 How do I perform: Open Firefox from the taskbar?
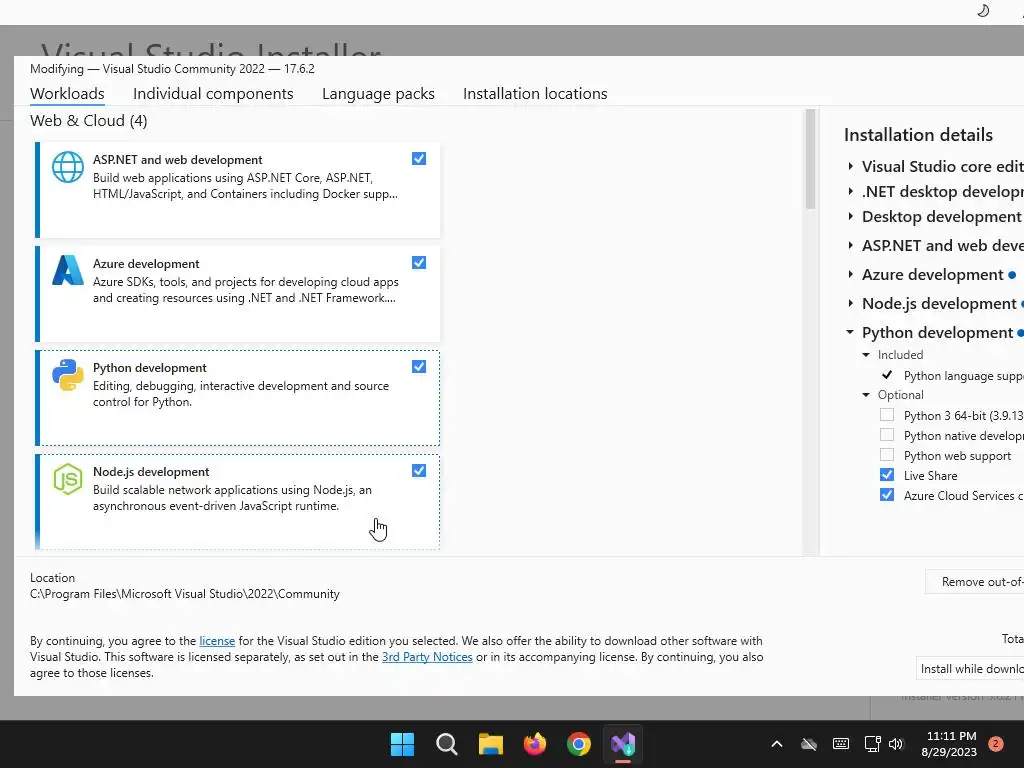point(535,744)
